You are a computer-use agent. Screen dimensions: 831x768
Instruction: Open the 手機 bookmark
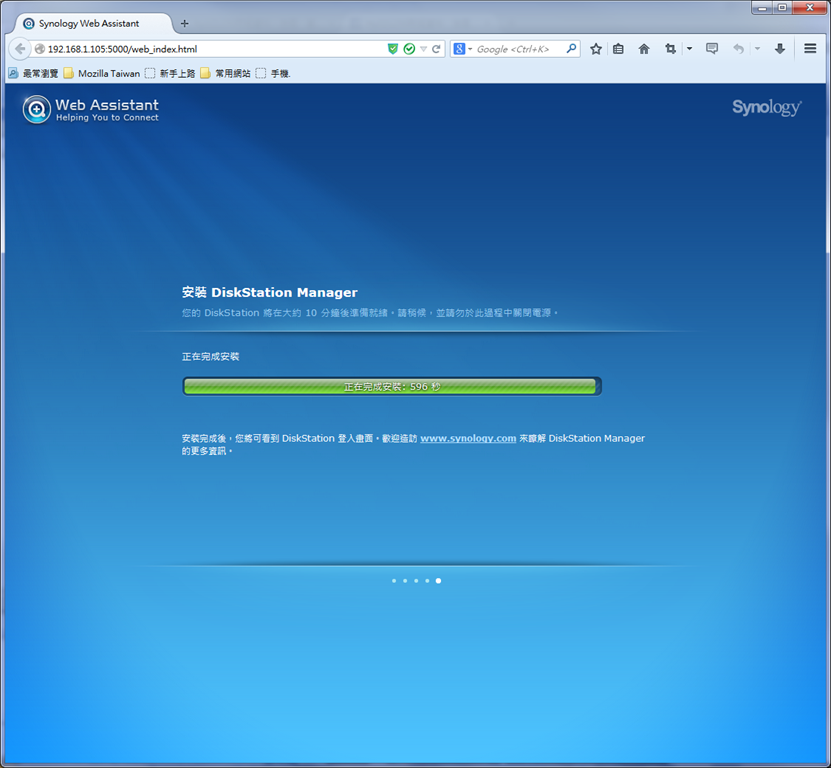point(273,73)
